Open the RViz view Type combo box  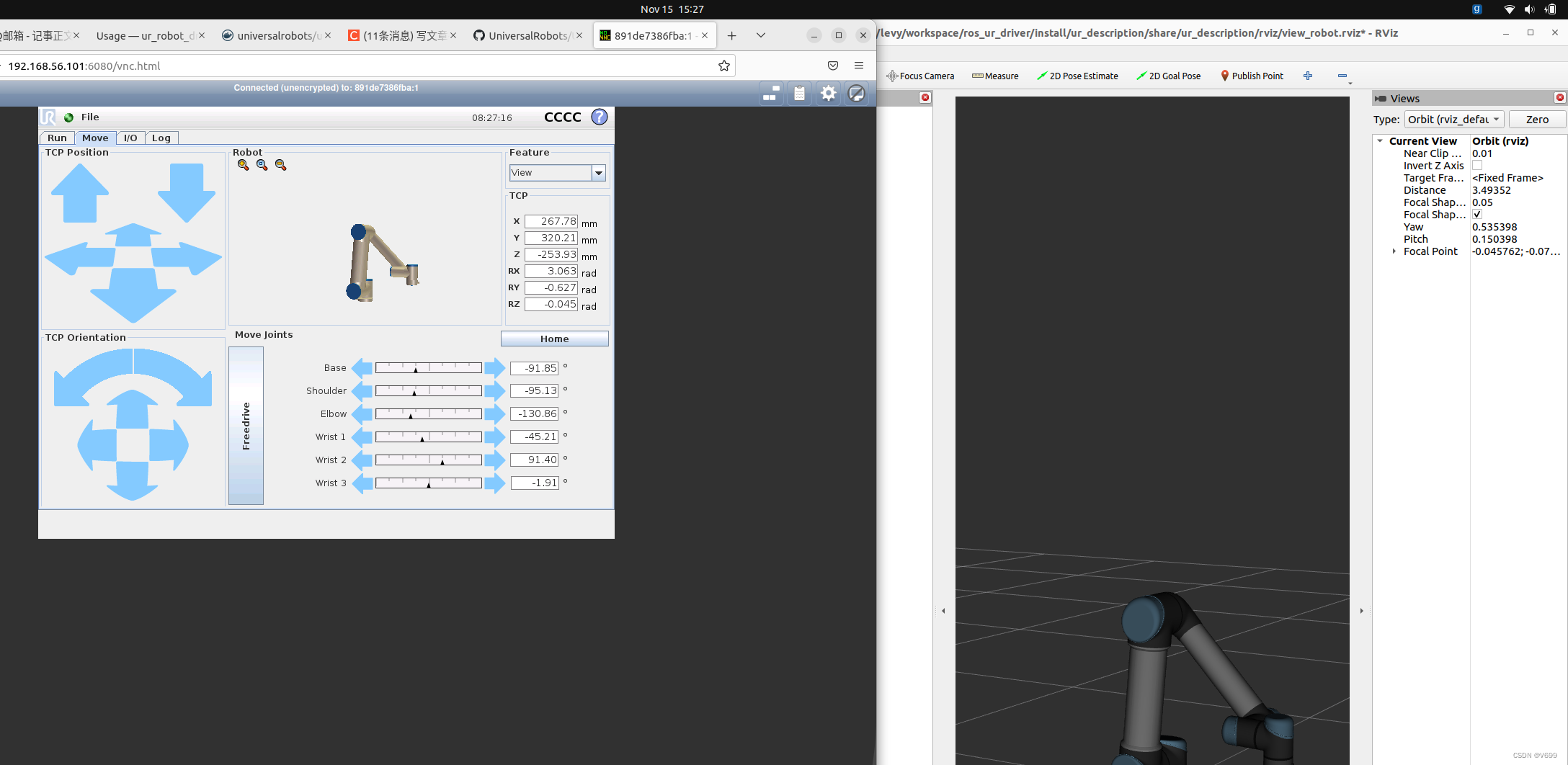[x=1454, y=120]
